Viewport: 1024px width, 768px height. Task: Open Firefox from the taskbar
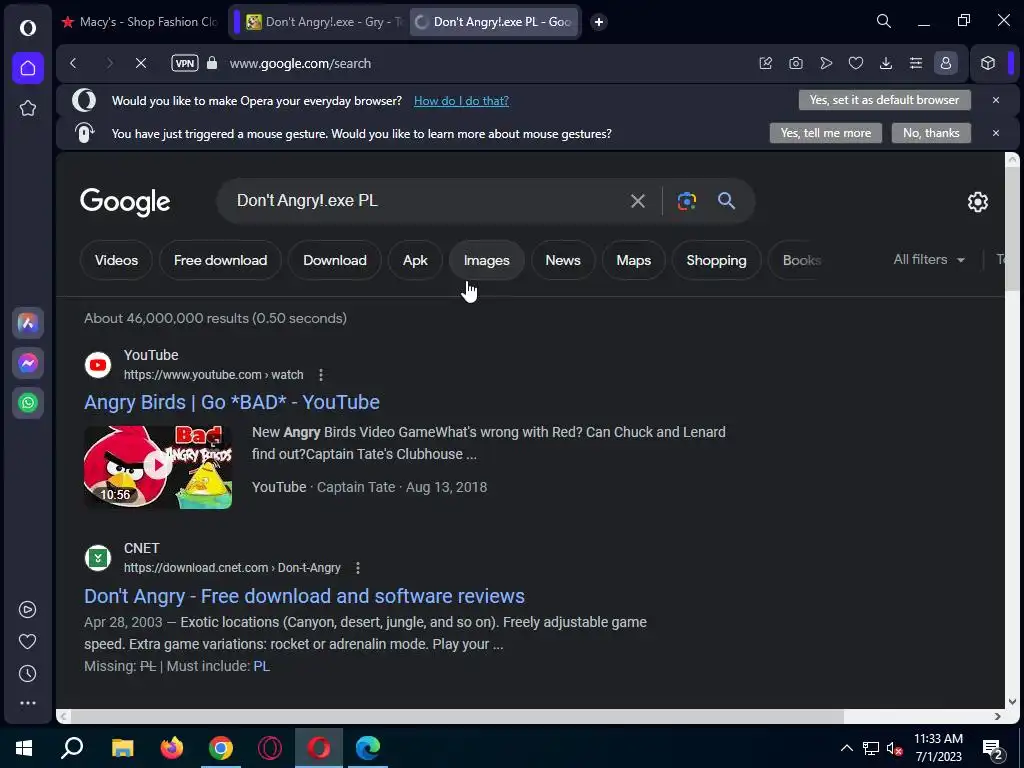pyautogui.click(x=172, y=748)
